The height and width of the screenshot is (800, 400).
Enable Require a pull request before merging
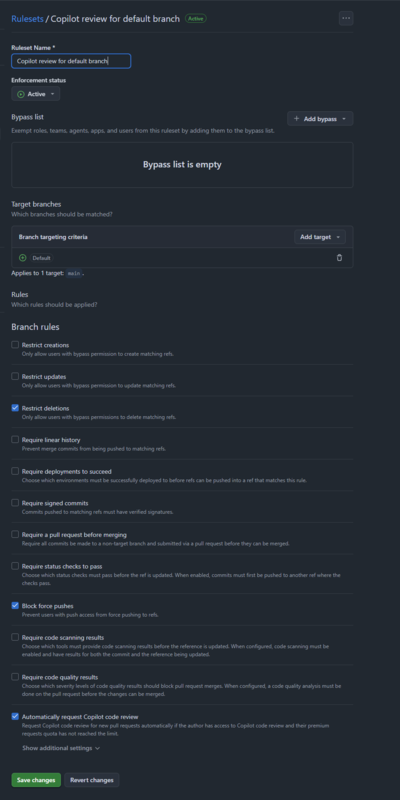tap(15, 534)
